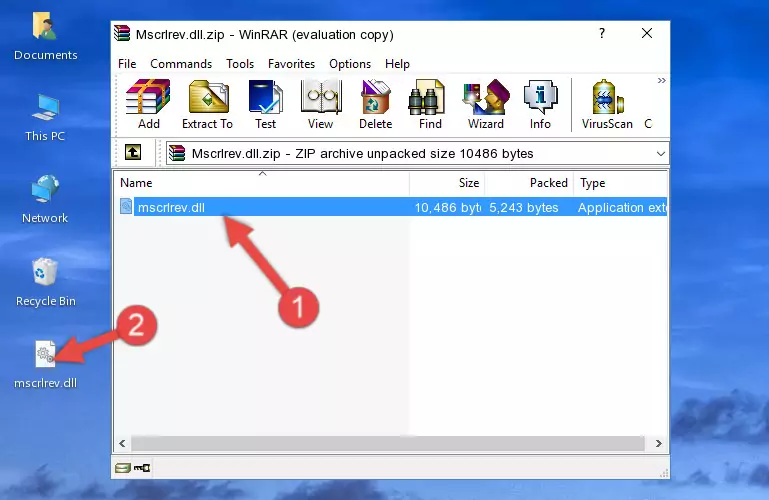Close the WinRAR window
This screenshot has width=769, height=500.
[x=647, y=33]
